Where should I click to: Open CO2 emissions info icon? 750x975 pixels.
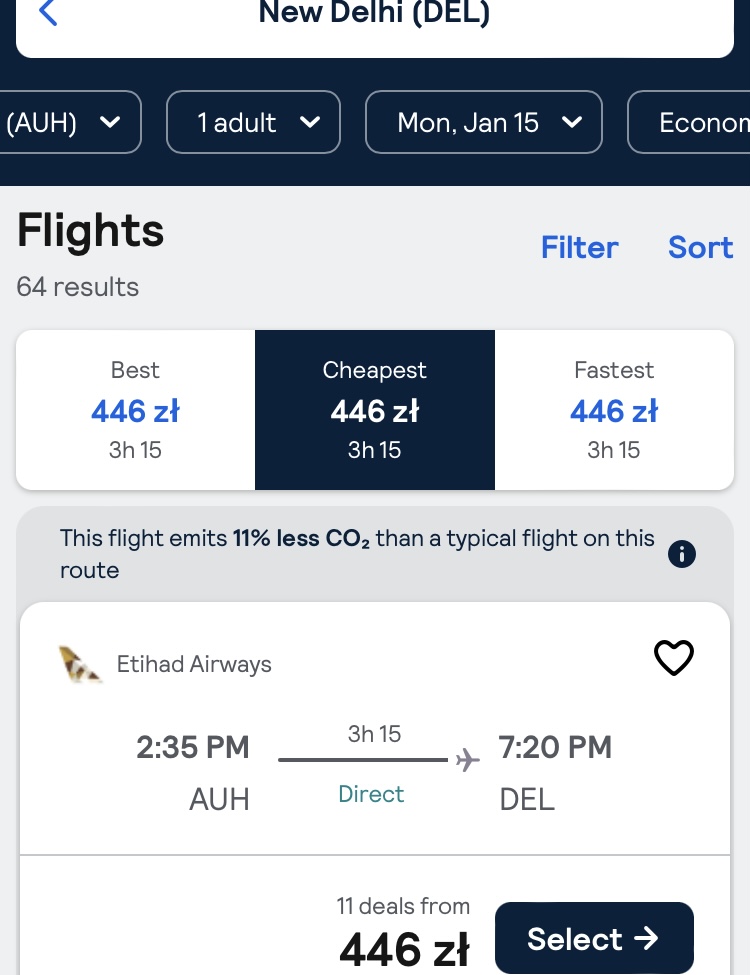pyautogui.click(x=682, y=553)
